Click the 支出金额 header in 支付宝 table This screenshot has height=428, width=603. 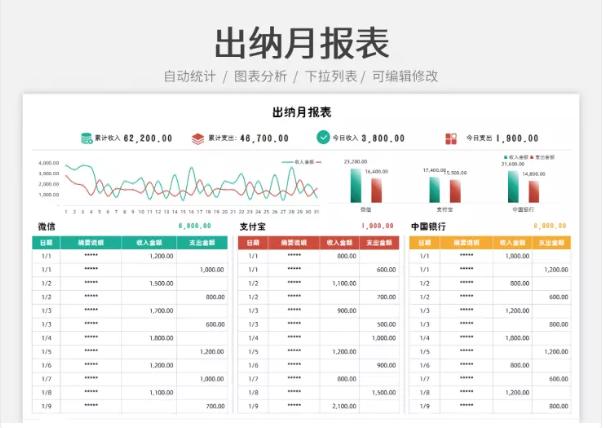(379, 243)
